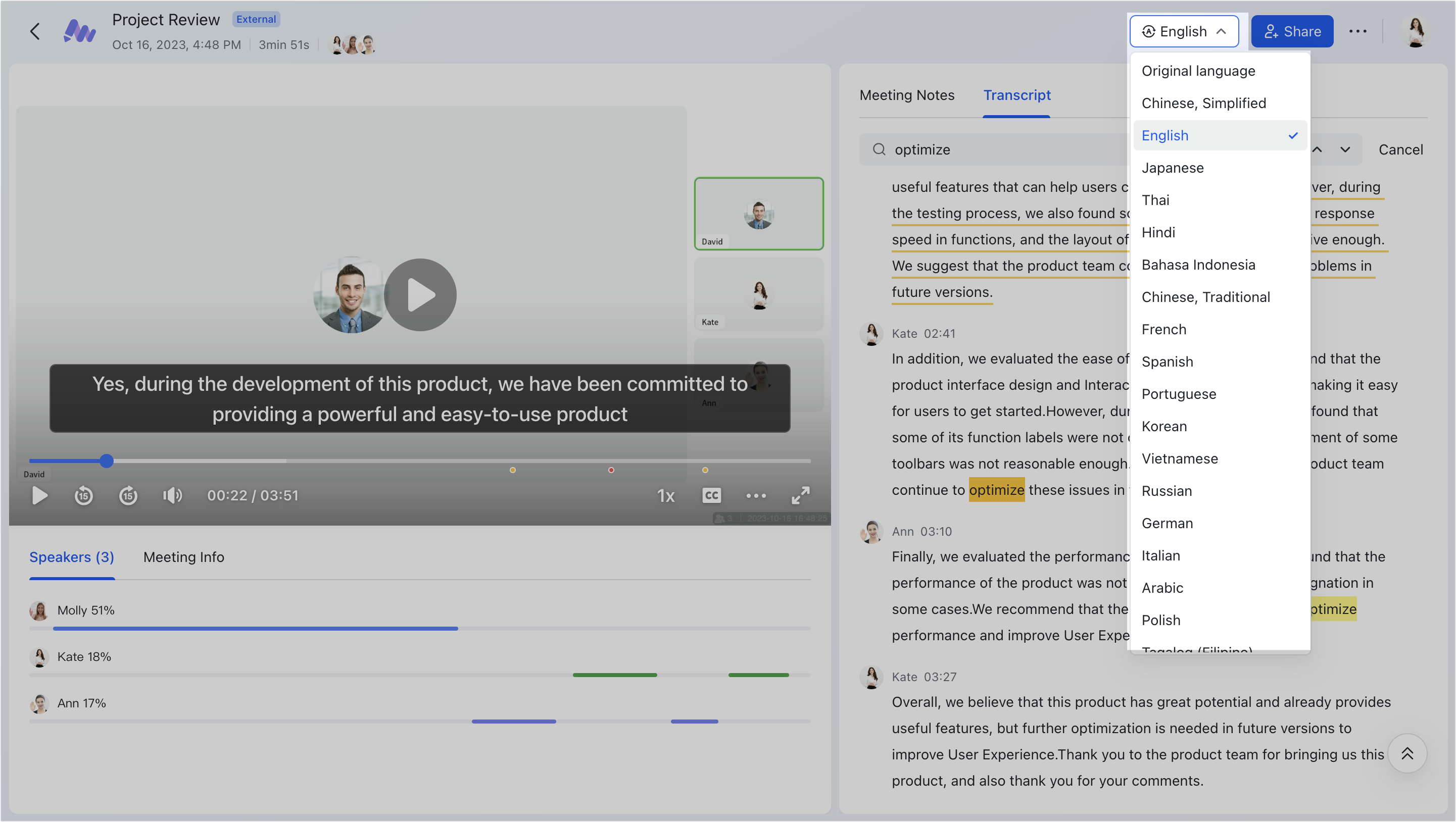Skip forward 15 seconds
The height and width of the screenshot is (822, 1456).
click(x=128, y=495)
